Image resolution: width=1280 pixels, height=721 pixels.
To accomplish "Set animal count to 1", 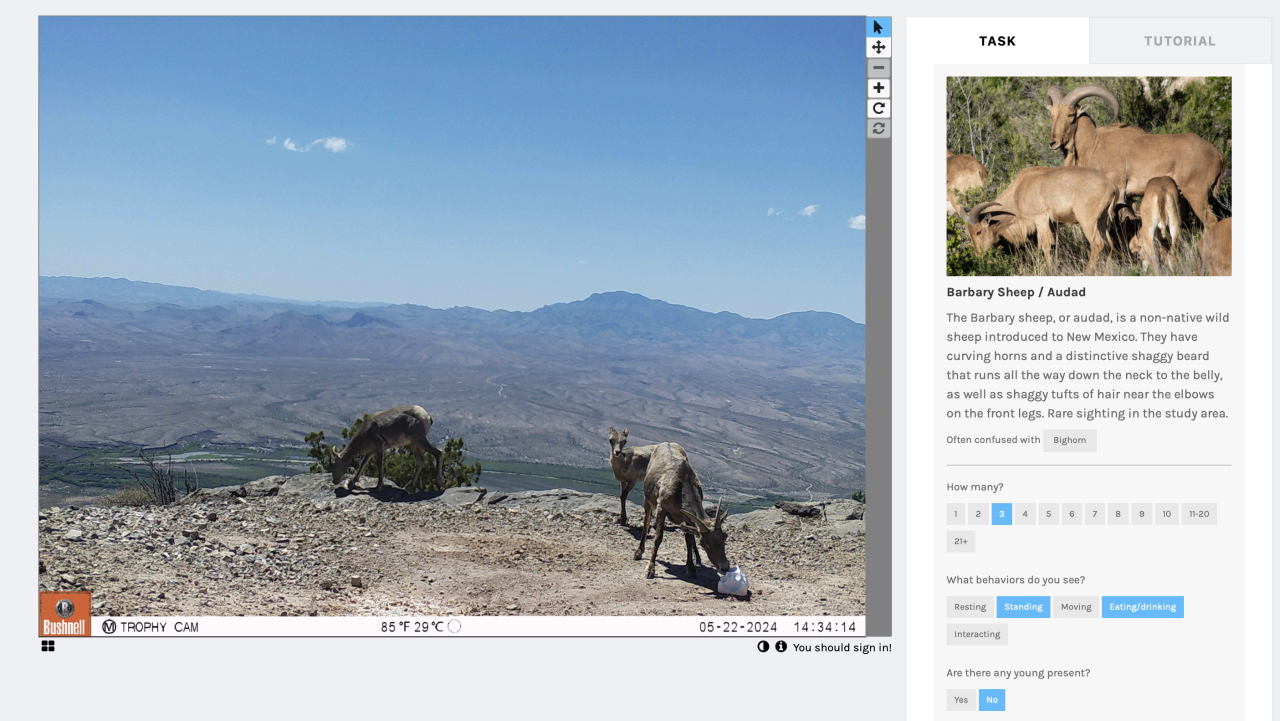I will click(x=956, y=514).
